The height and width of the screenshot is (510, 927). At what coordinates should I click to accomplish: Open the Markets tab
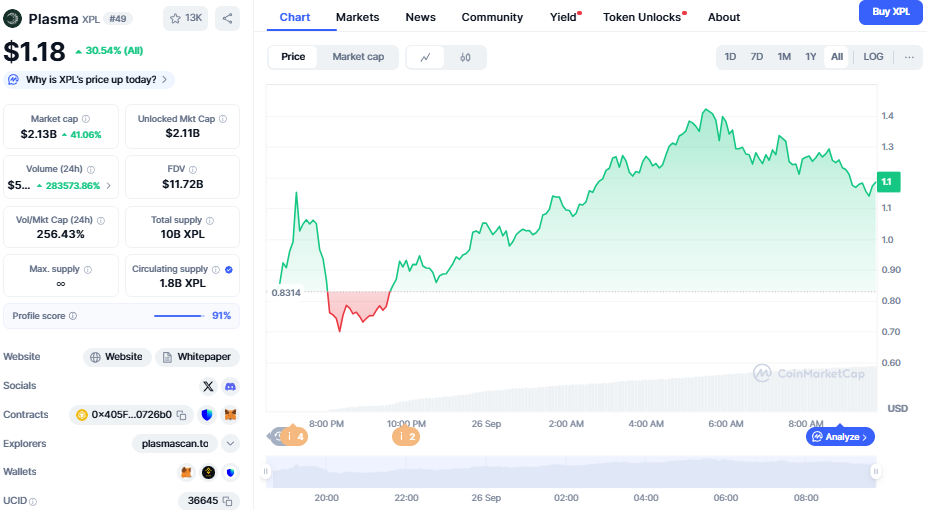tap(357, 17)
